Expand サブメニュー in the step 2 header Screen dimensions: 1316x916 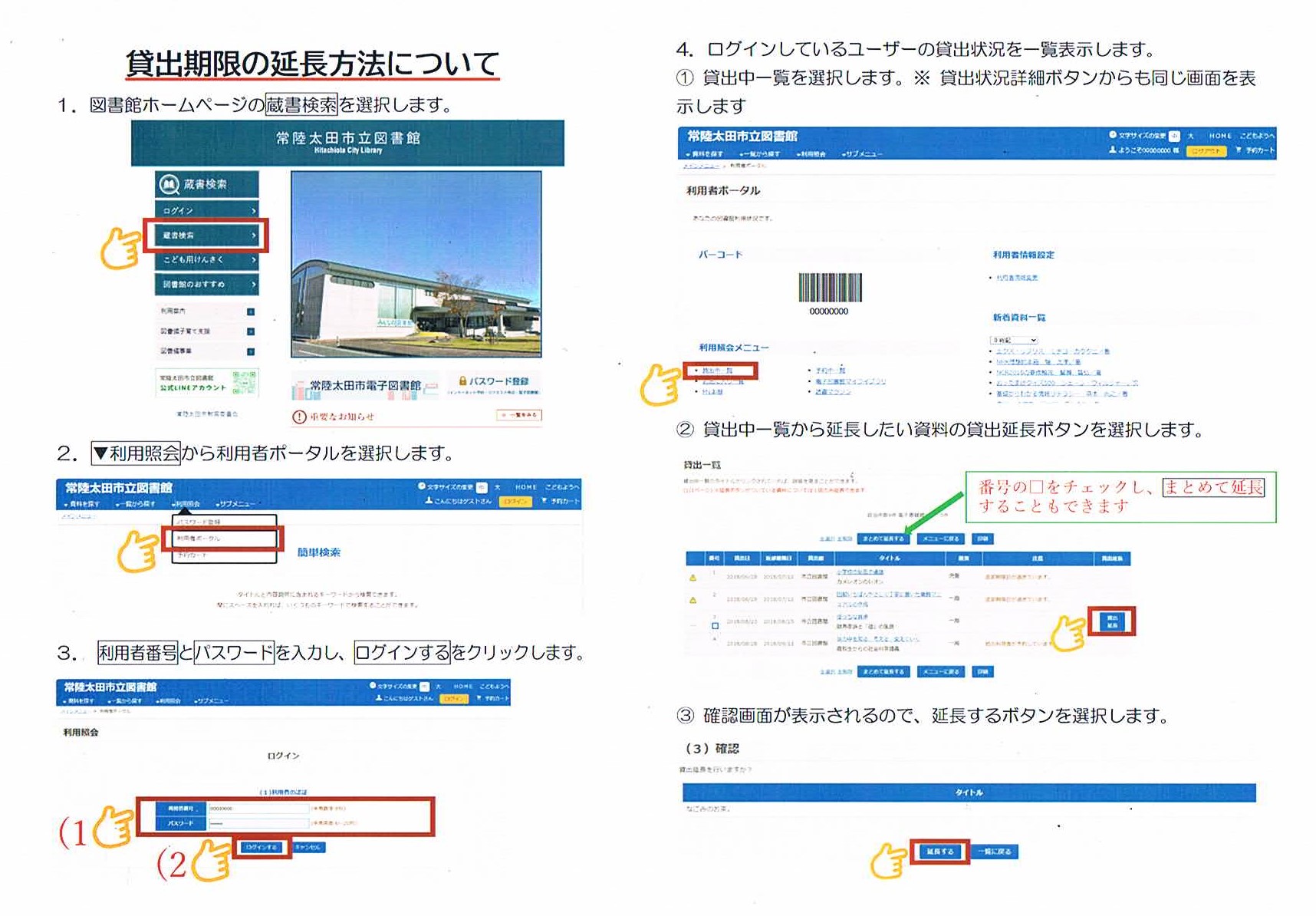pyautogui.click(x=235, y=504)
